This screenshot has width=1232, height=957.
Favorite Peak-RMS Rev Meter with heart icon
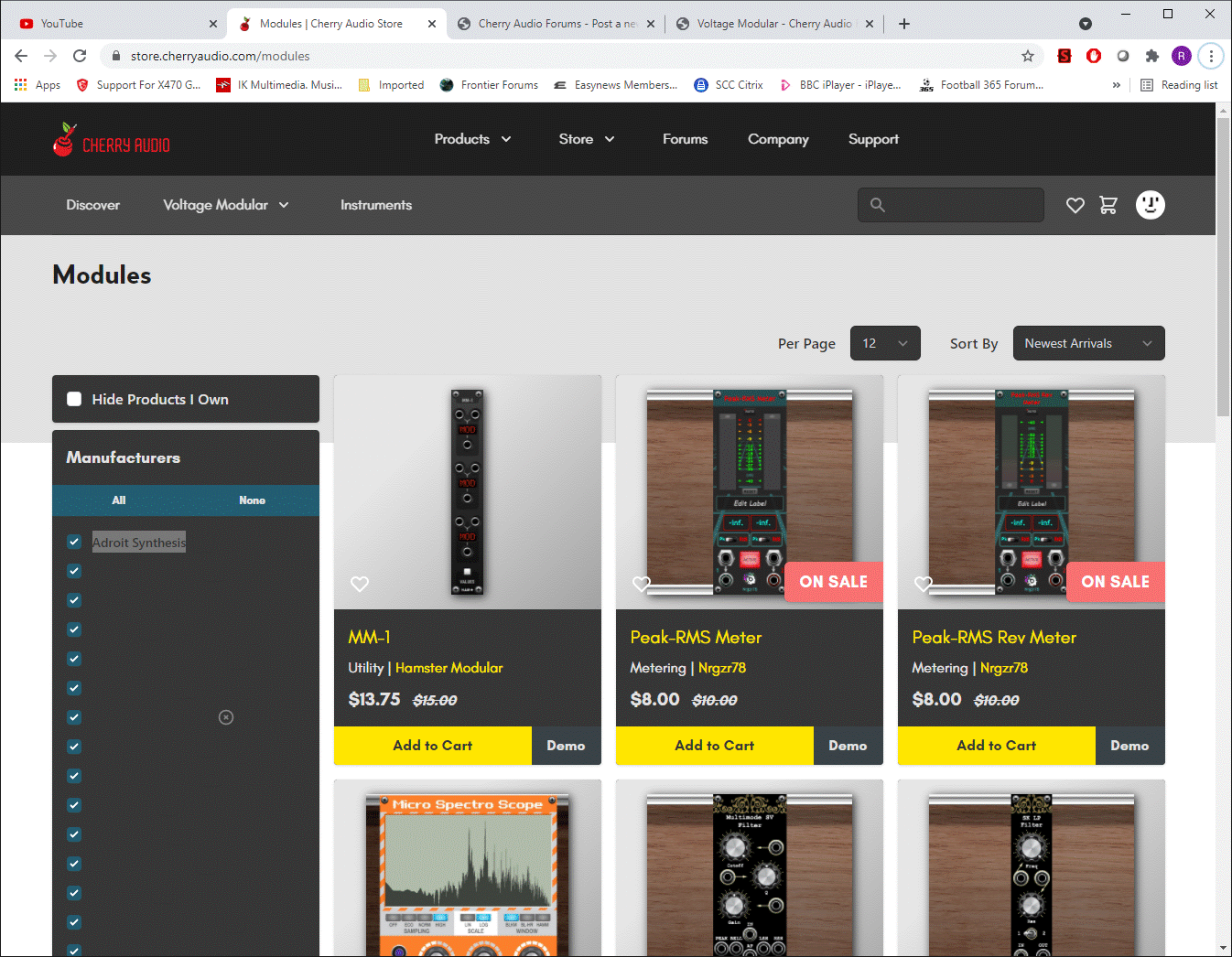pos(924,584)
